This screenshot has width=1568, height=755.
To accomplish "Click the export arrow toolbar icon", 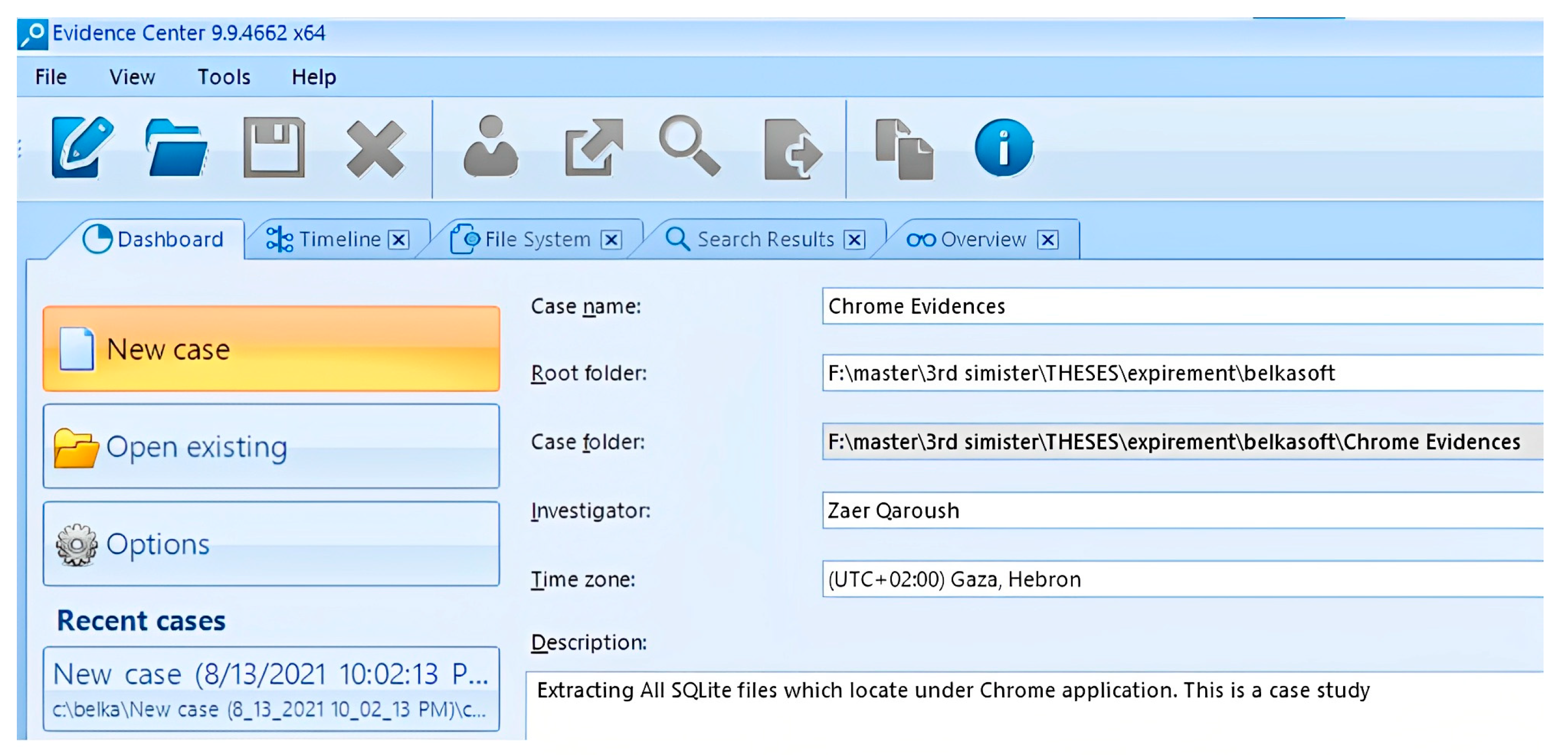I will [x=594, y=148].
